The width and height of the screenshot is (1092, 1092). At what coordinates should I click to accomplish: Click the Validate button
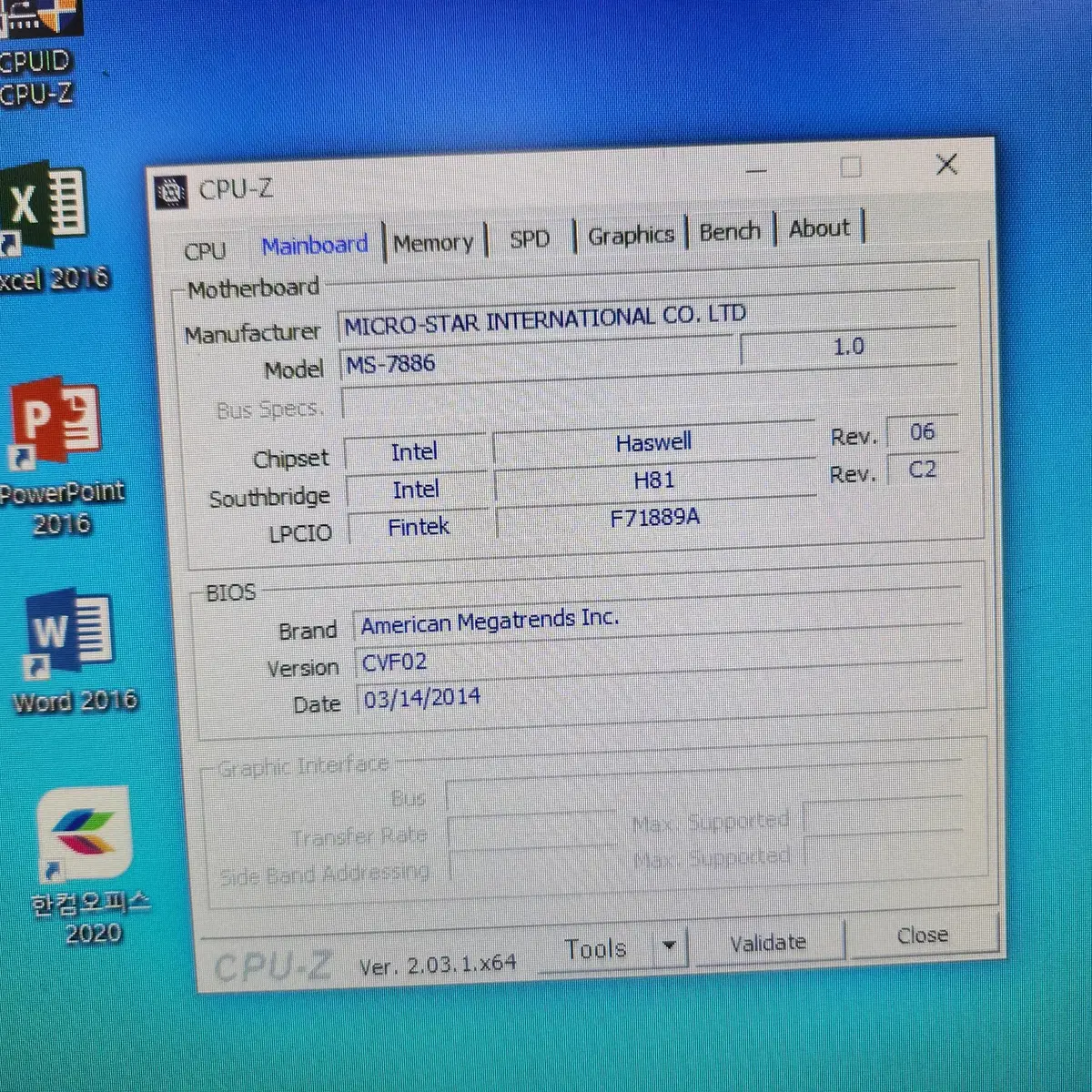click(x=768, y=943)
